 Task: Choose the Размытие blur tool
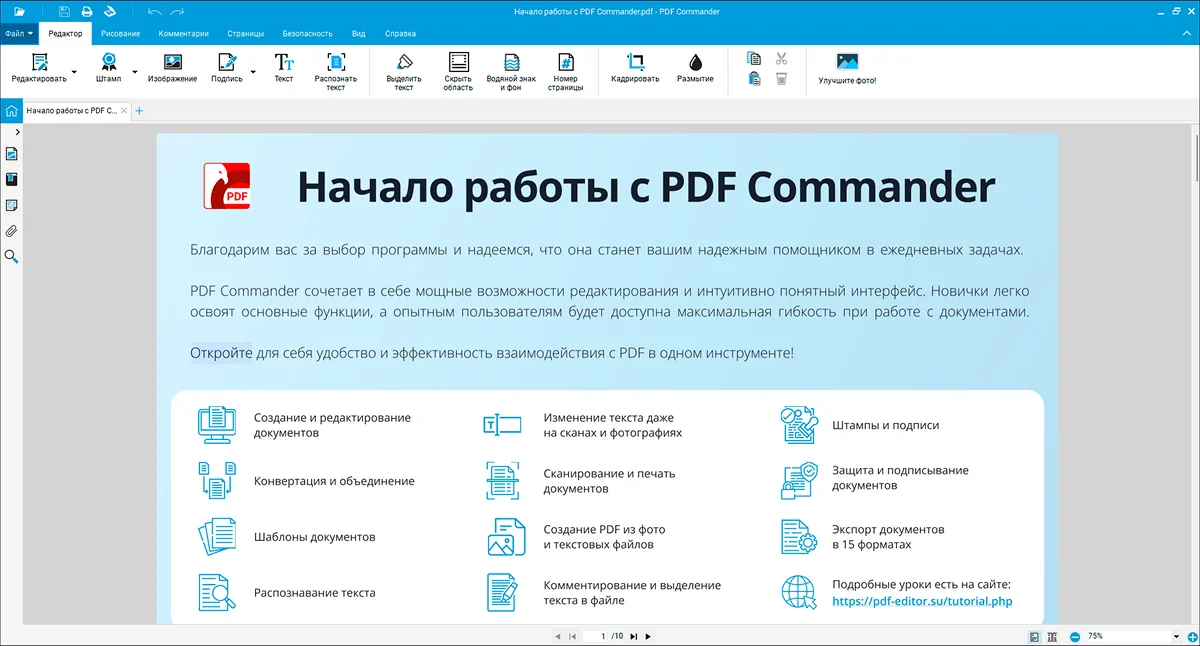[695, 68]
